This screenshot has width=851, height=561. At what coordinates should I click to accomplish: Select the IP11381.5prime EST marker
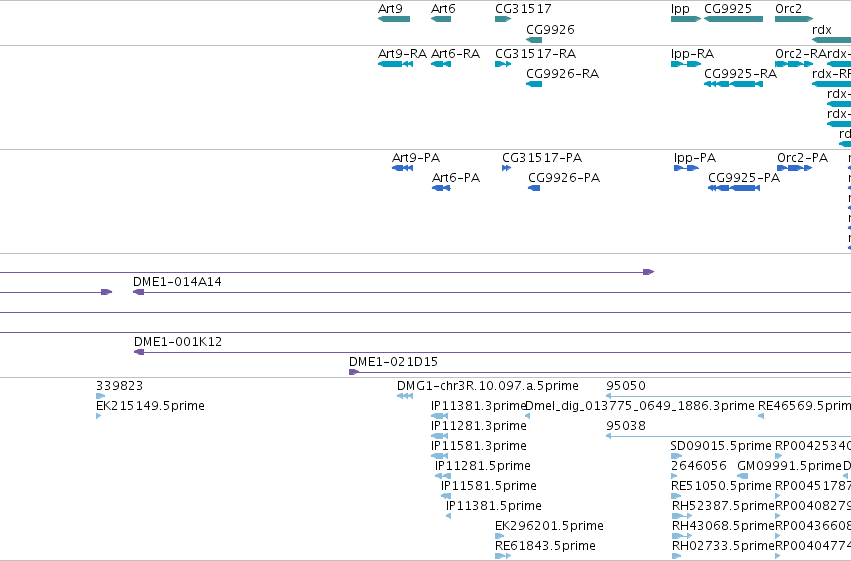pyautogui.click(x=448, y=516)
